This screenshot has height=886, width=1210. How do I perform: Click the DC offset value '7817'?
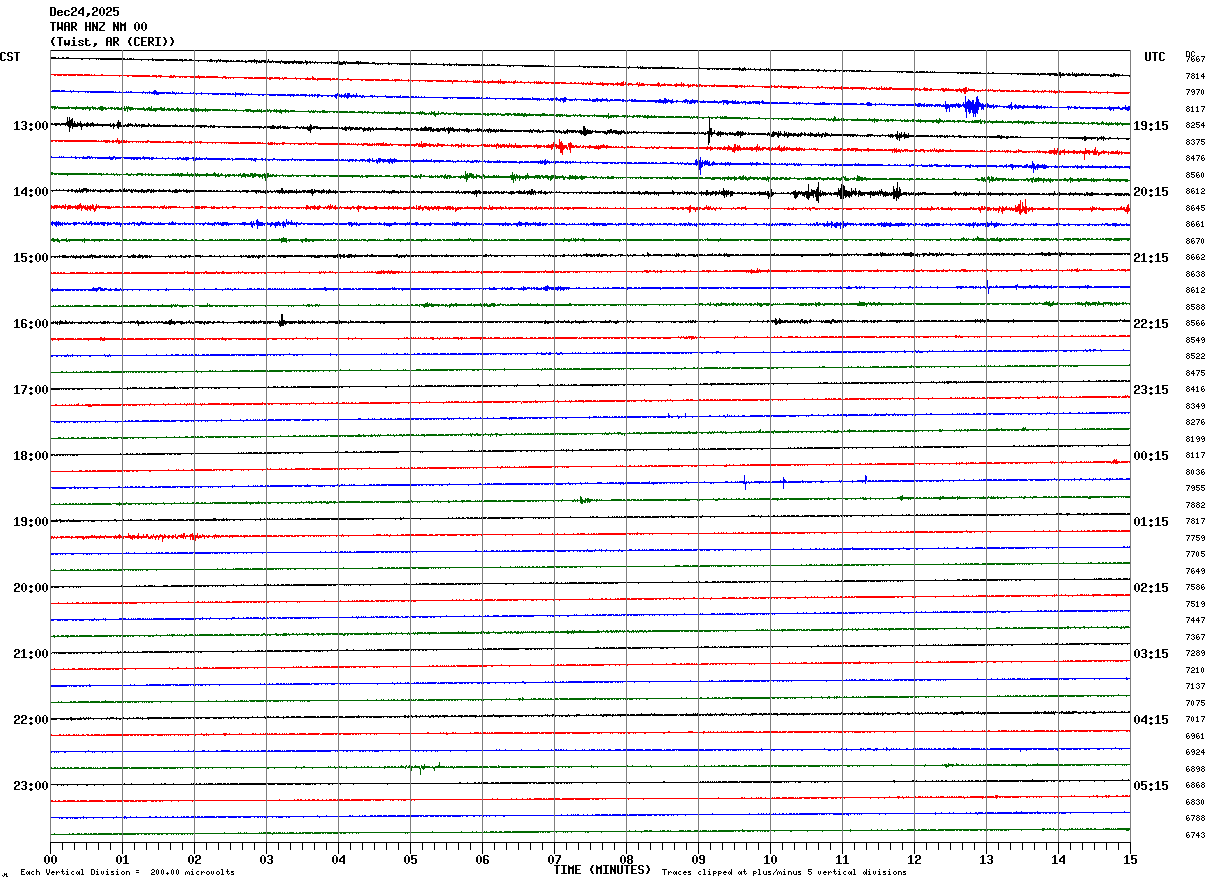[1195, 522]
